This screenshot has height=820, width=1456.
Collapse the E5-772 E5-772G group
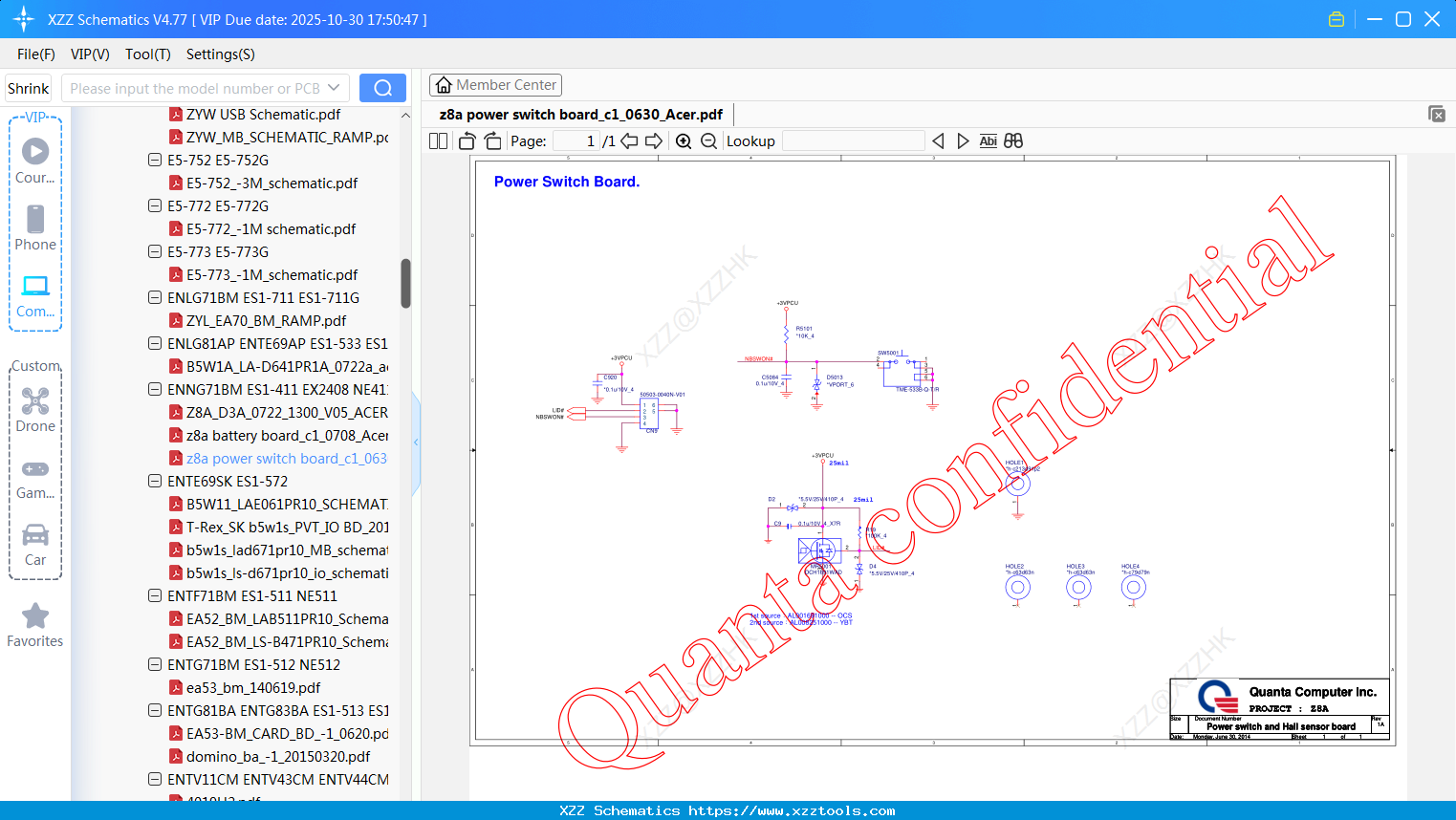(155, 205)
